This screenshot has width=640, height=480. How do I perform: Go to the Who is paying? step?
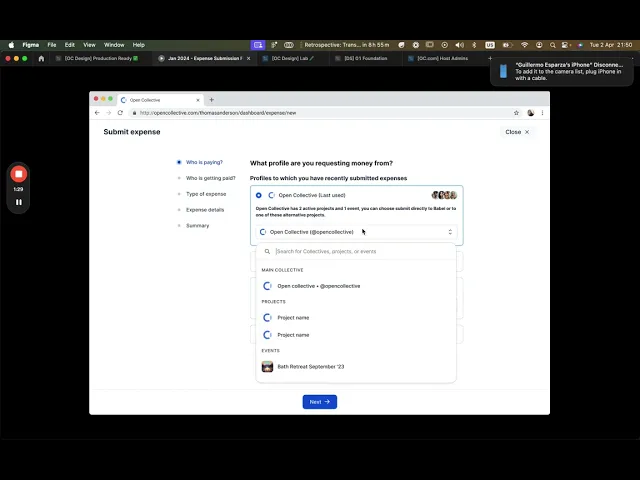point(204,162)
